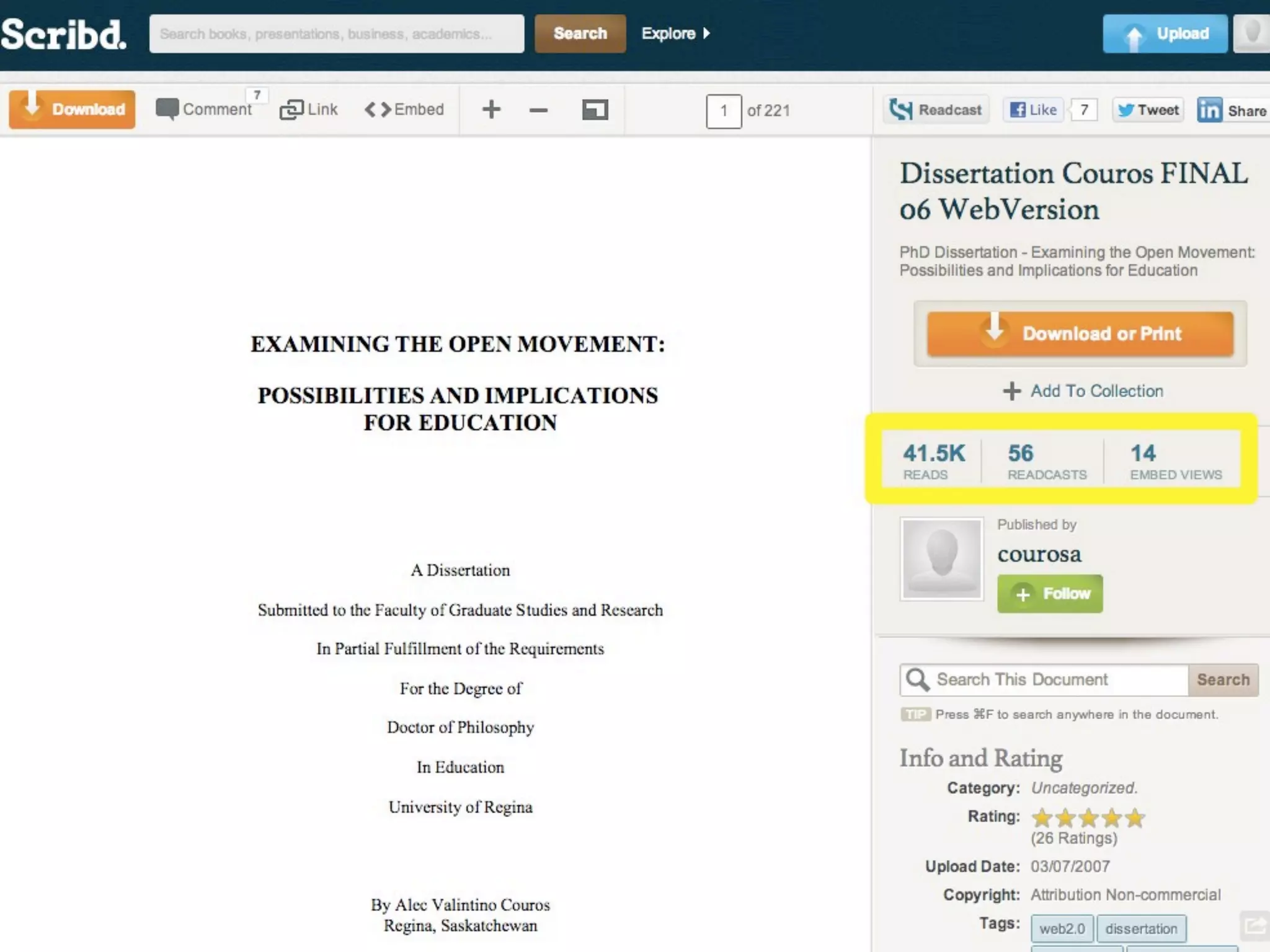
Task: Click the Facebook Like button
Action: pos(1033,110)
